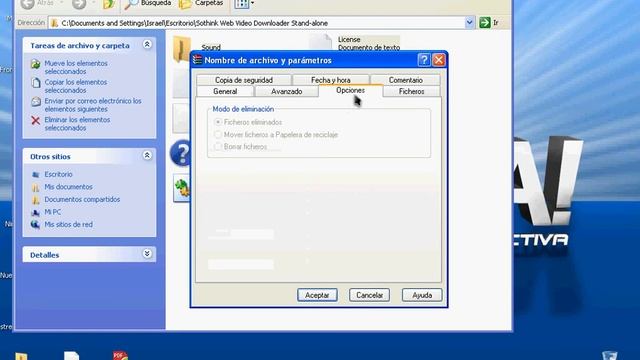Select Mover ficheros a Papelera de reciclaje

(276, 134)
